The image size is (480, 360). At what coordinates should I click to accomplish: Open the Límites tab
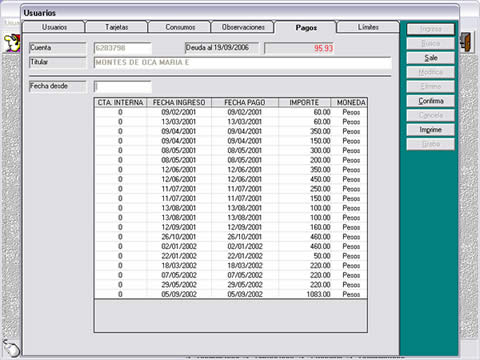368,27
